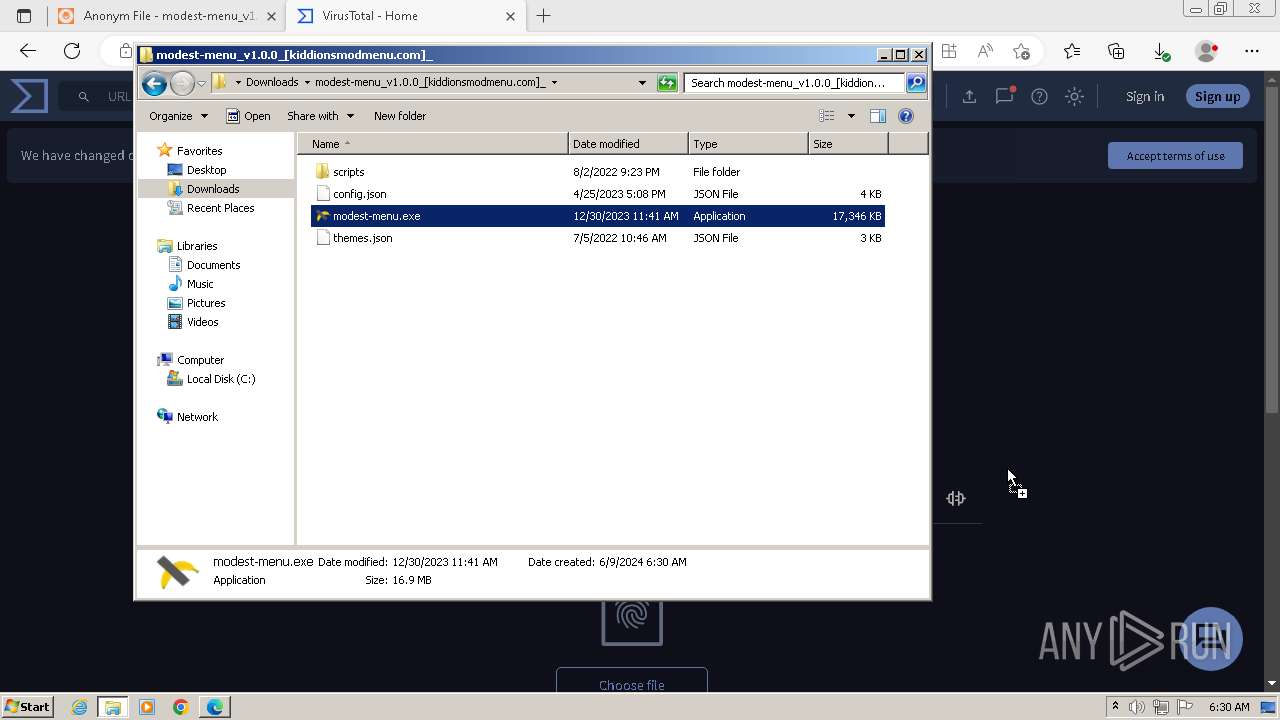Open Local Disk (C:)
This screenshot has height=720, width=1280.
220,379
